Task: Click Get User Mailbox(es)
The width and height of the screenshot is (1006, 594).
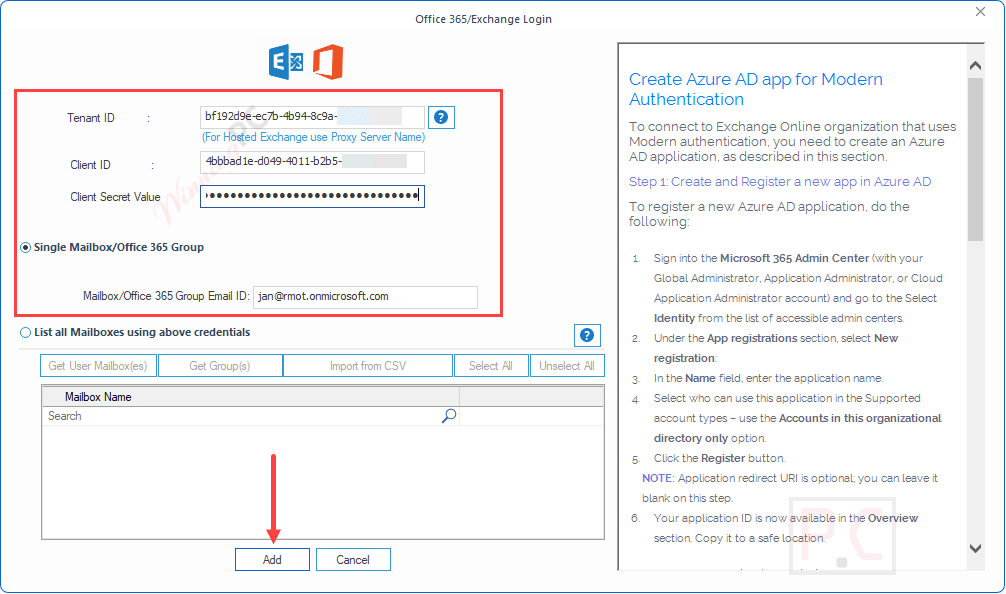Action: [97, 365]
